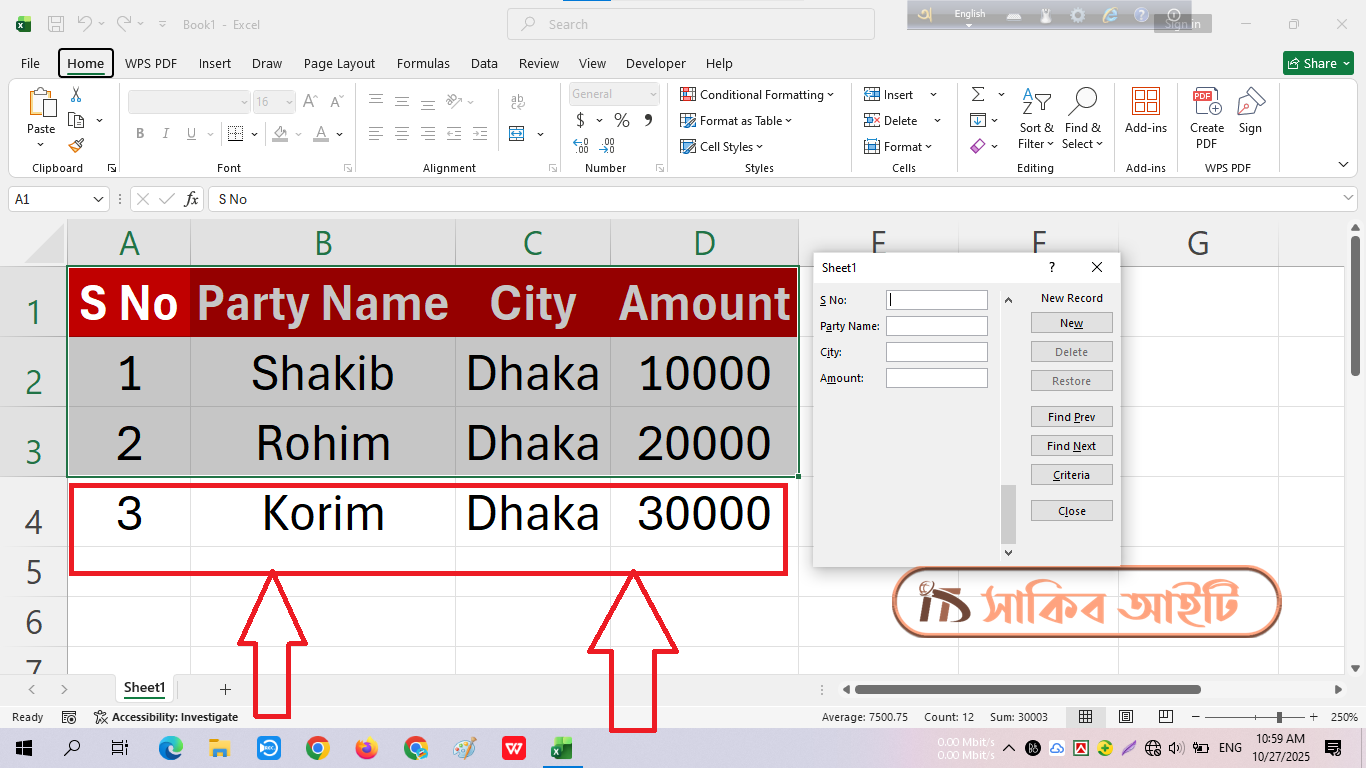Click the Format Painter brush icon
This screenshot has height=768, width=1366.
(x=76, y=146)
